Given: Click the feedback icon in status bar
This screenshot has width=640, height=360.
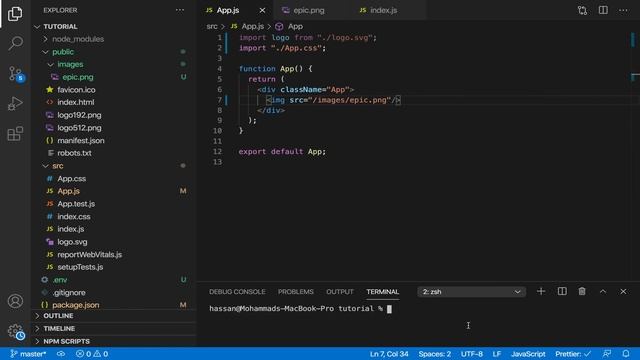Looking at the screenshot, I should coord(607,354).
